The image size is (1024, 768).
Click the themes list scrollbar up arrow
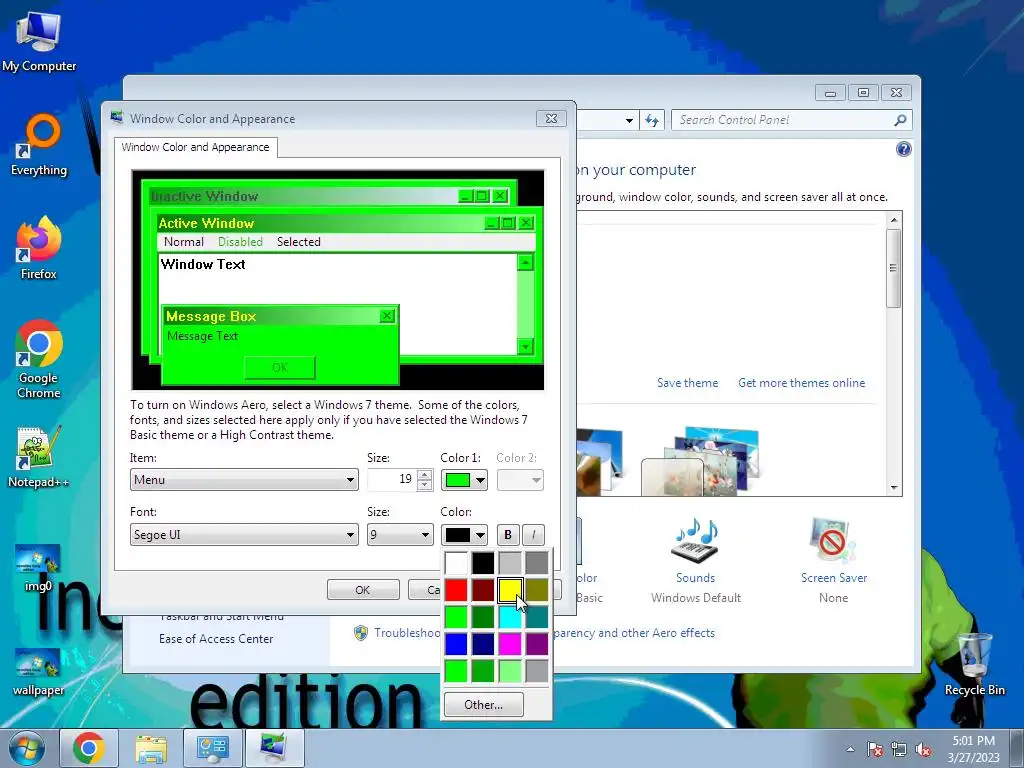coord(894,220)
